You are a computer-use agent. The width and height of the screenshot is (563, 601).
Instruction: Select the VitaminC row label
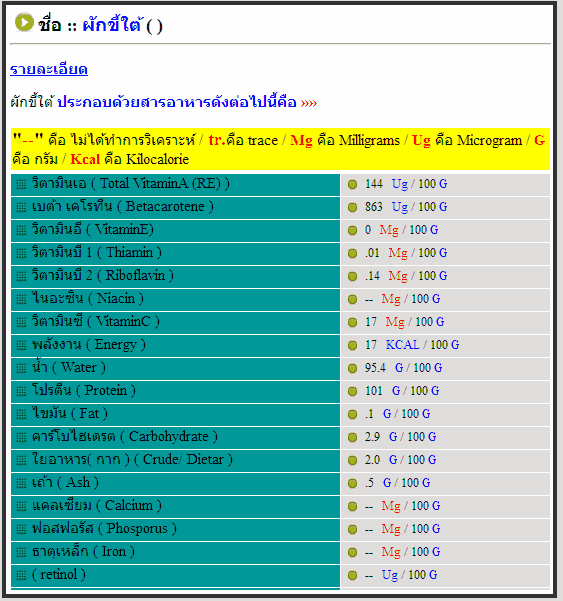[x=95, y=322]
